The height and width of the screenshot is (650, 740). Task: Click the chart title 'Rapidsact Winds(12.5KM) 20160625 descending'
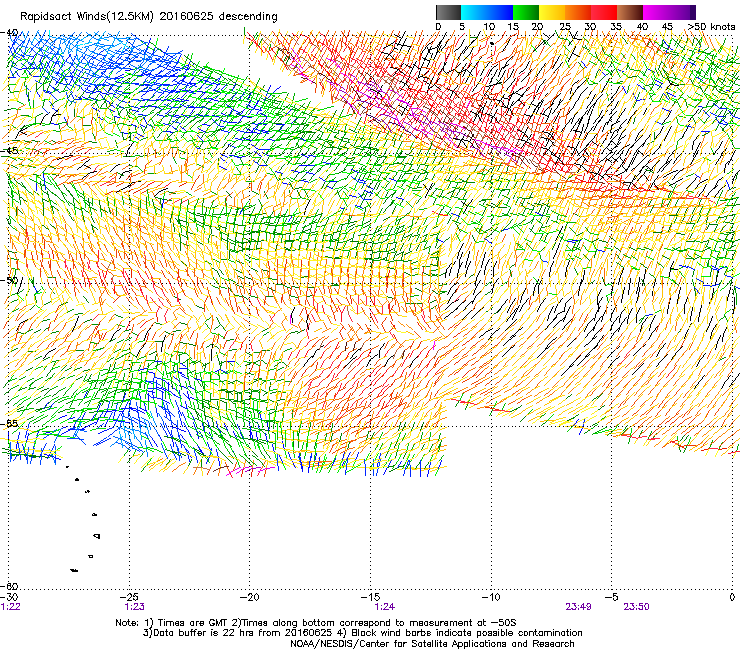149,16
